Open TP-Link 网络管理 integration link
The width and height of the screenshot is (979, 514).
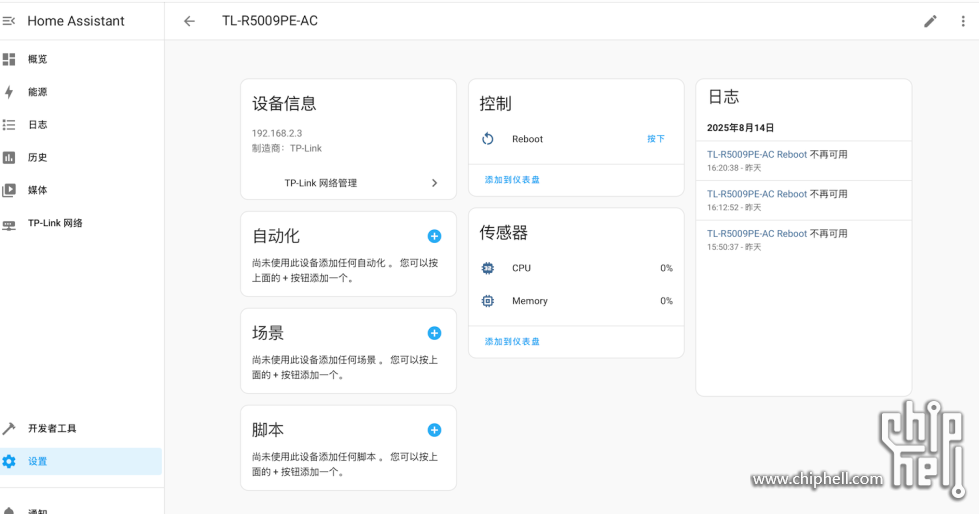point(321,183)
